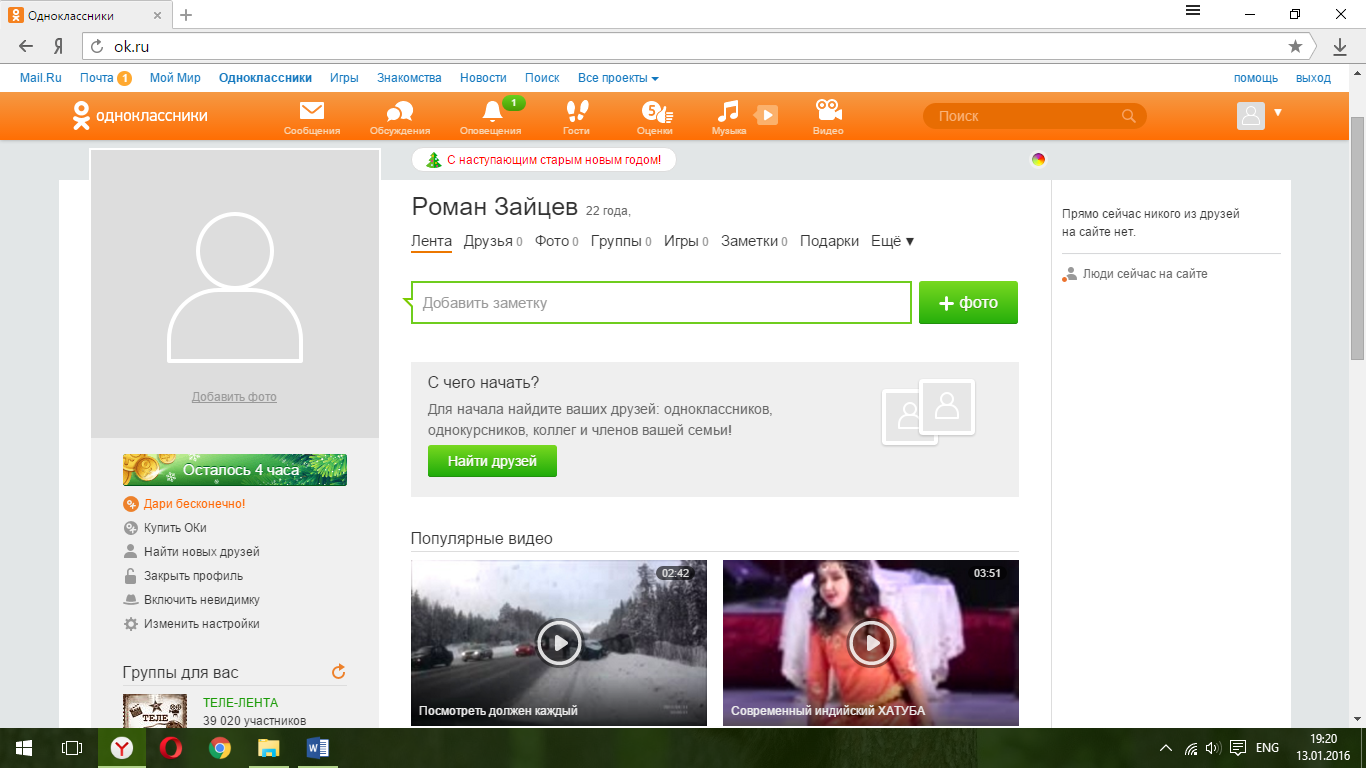1366x768 pixels.
Task: Open Видео camera icon
Action: coord(828,110)
